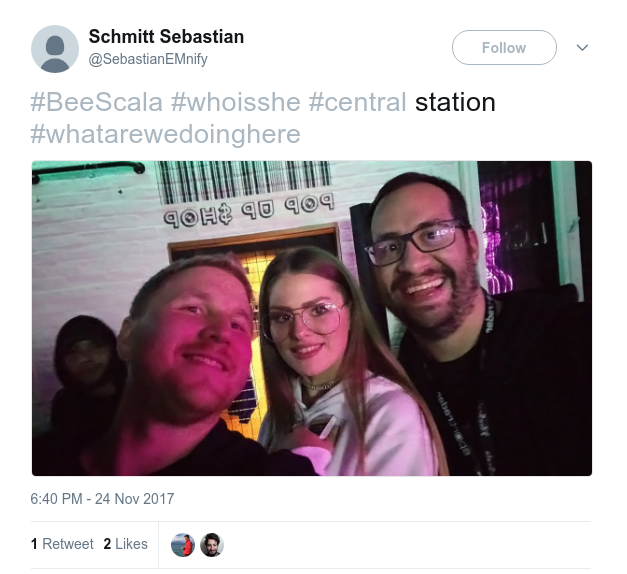Open the Schmitt Sebastian profile name
This screenshot has height=574, width=627.
click(x=166, y=36)
